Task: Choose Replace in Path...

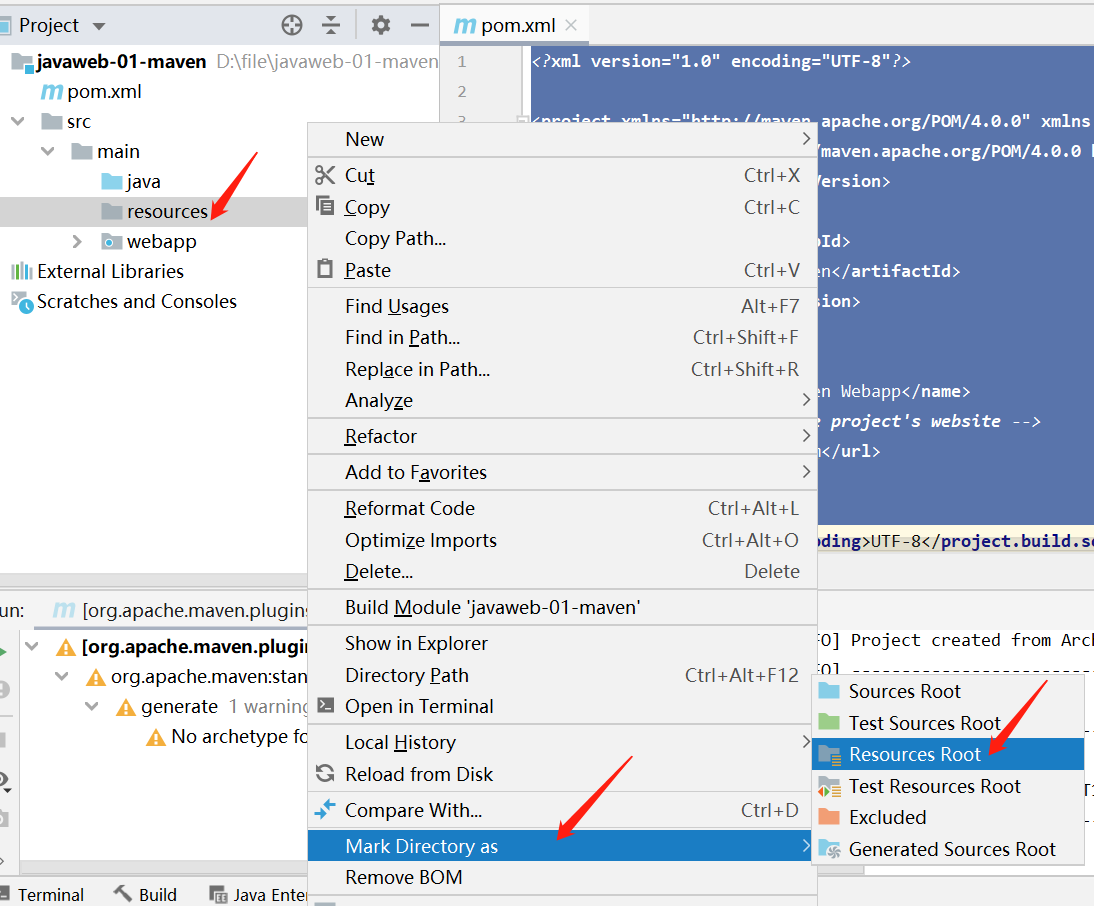Action: click(x=562, y=369)
